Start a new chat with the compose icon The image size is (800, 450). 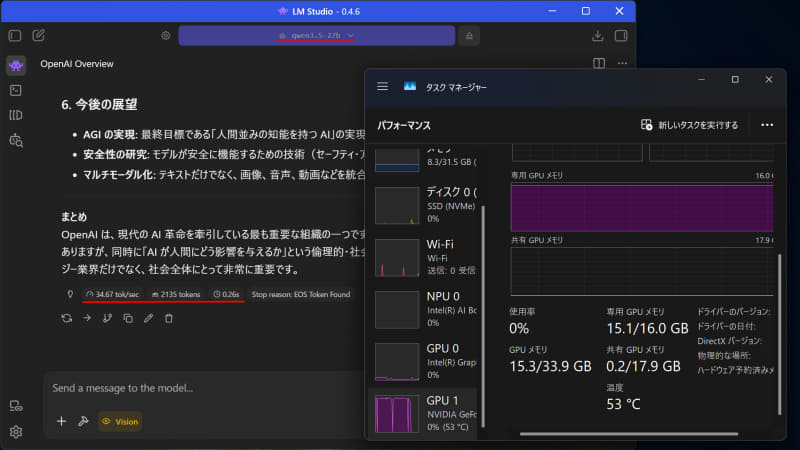[x=39, y=35]
